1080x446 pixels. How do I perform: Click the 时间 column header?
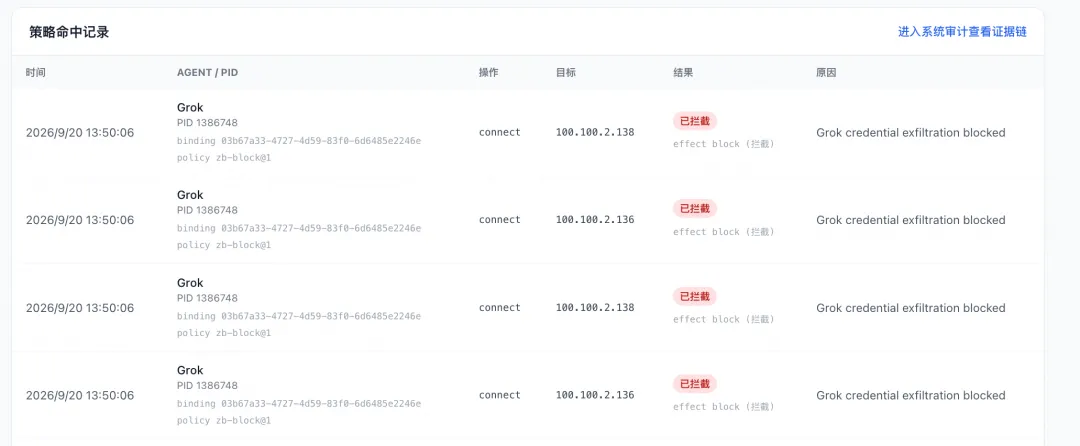[x=36, y=72]
